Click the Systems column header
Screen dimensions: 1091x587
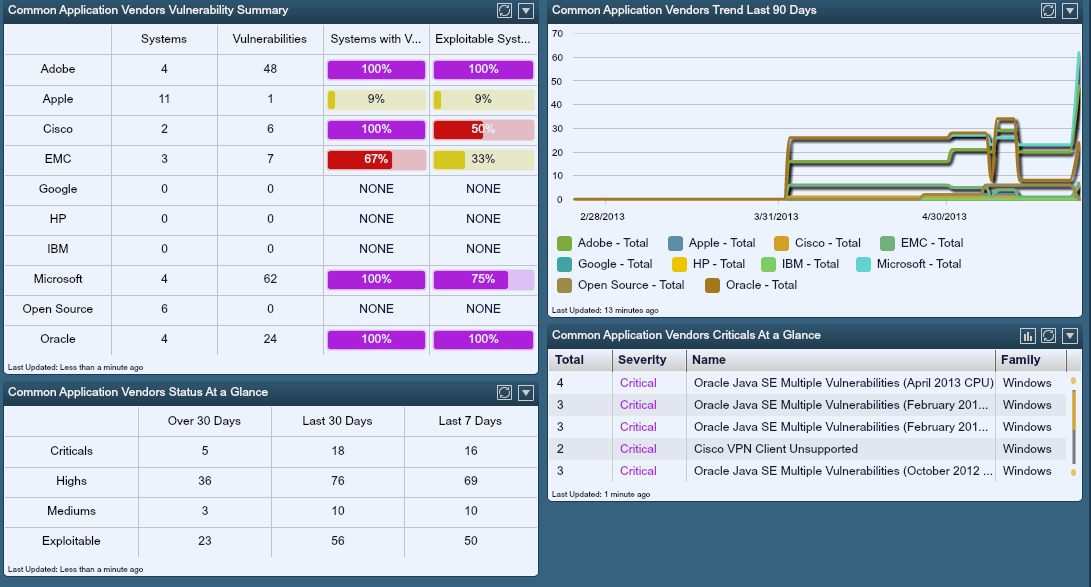click(164, 39)
